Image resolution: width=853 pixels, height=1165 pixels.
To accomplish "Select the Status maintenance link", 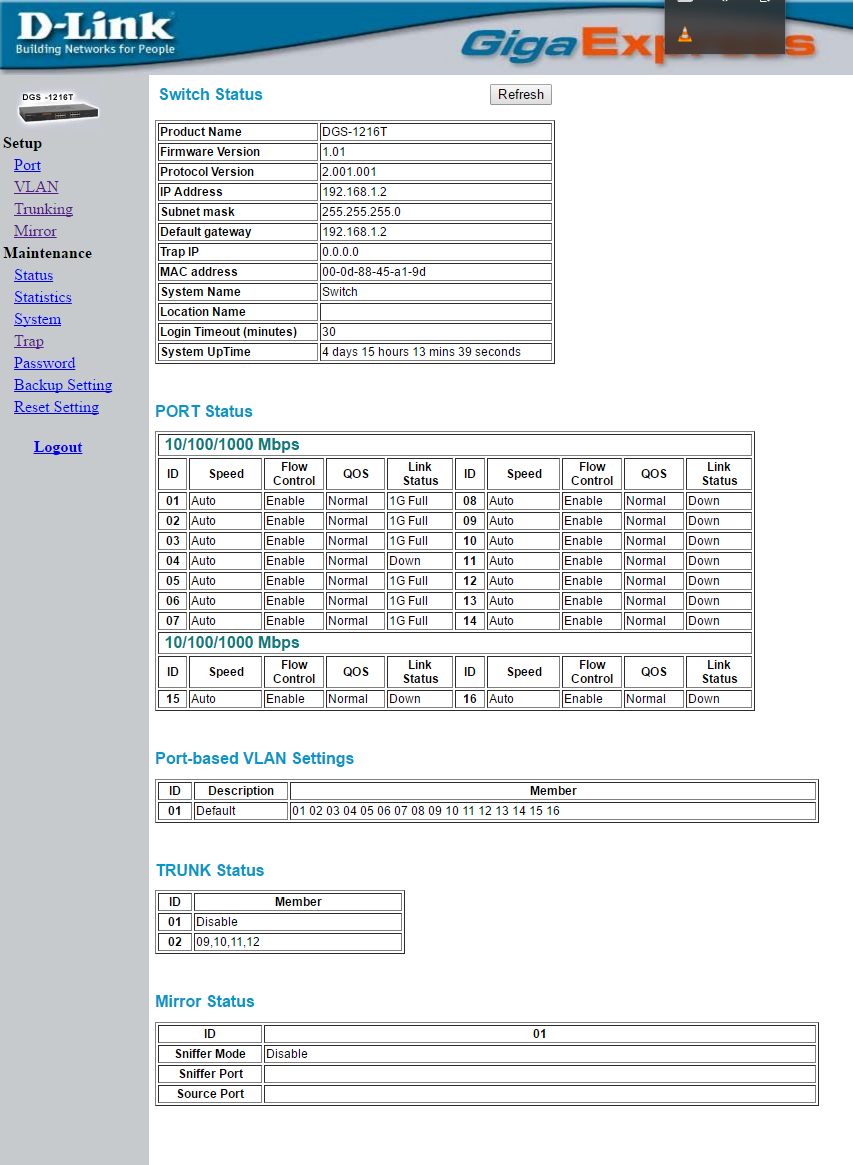I will (x=33, y=275).
